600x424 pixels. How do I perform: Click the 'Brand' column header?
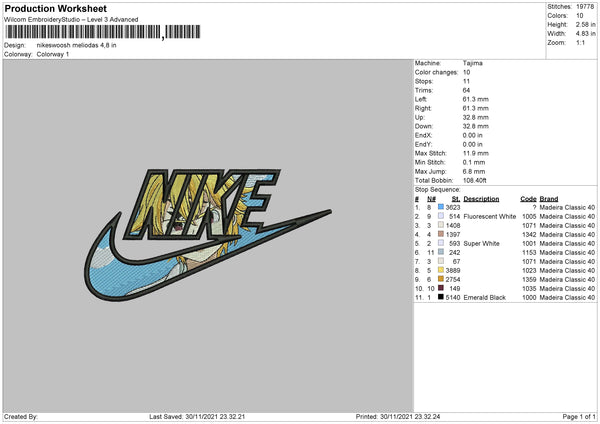(x=549, y=199)
